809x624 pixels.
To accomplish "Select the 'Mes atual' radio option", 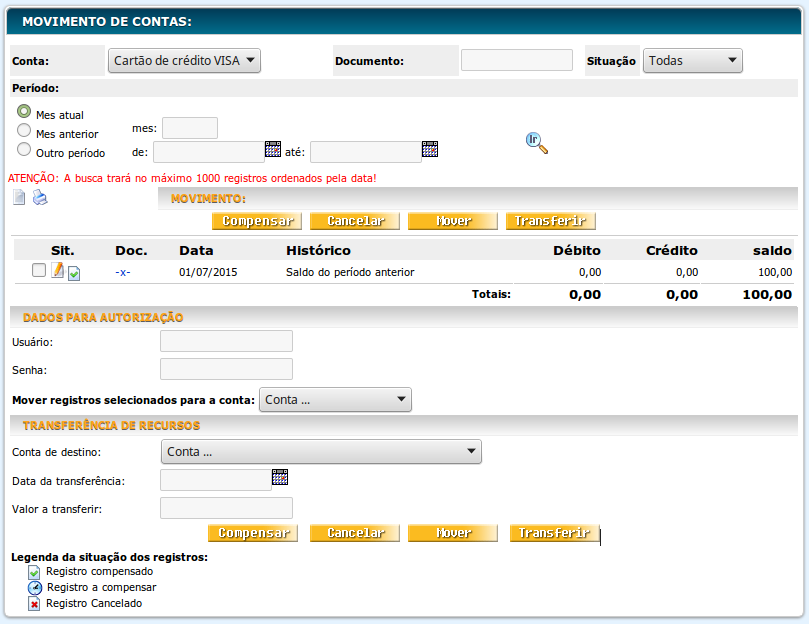I will (x=24, y=112).
